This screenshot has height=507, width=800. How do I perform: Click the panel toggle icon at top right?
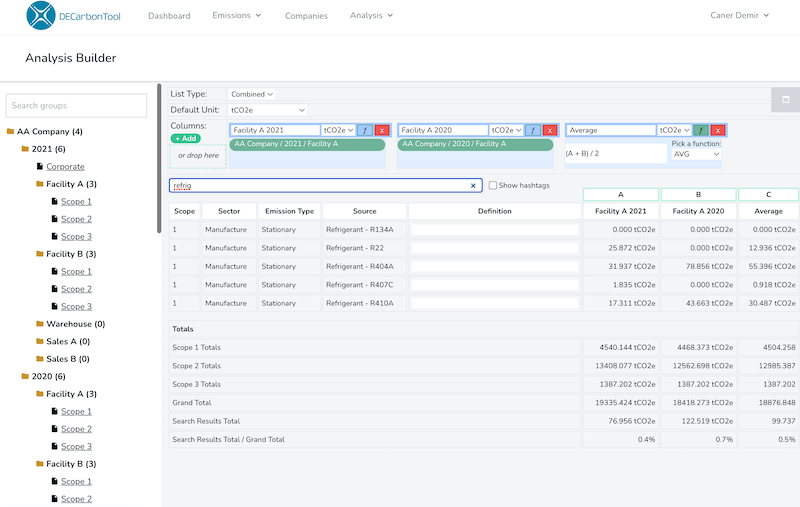(786, 99)
